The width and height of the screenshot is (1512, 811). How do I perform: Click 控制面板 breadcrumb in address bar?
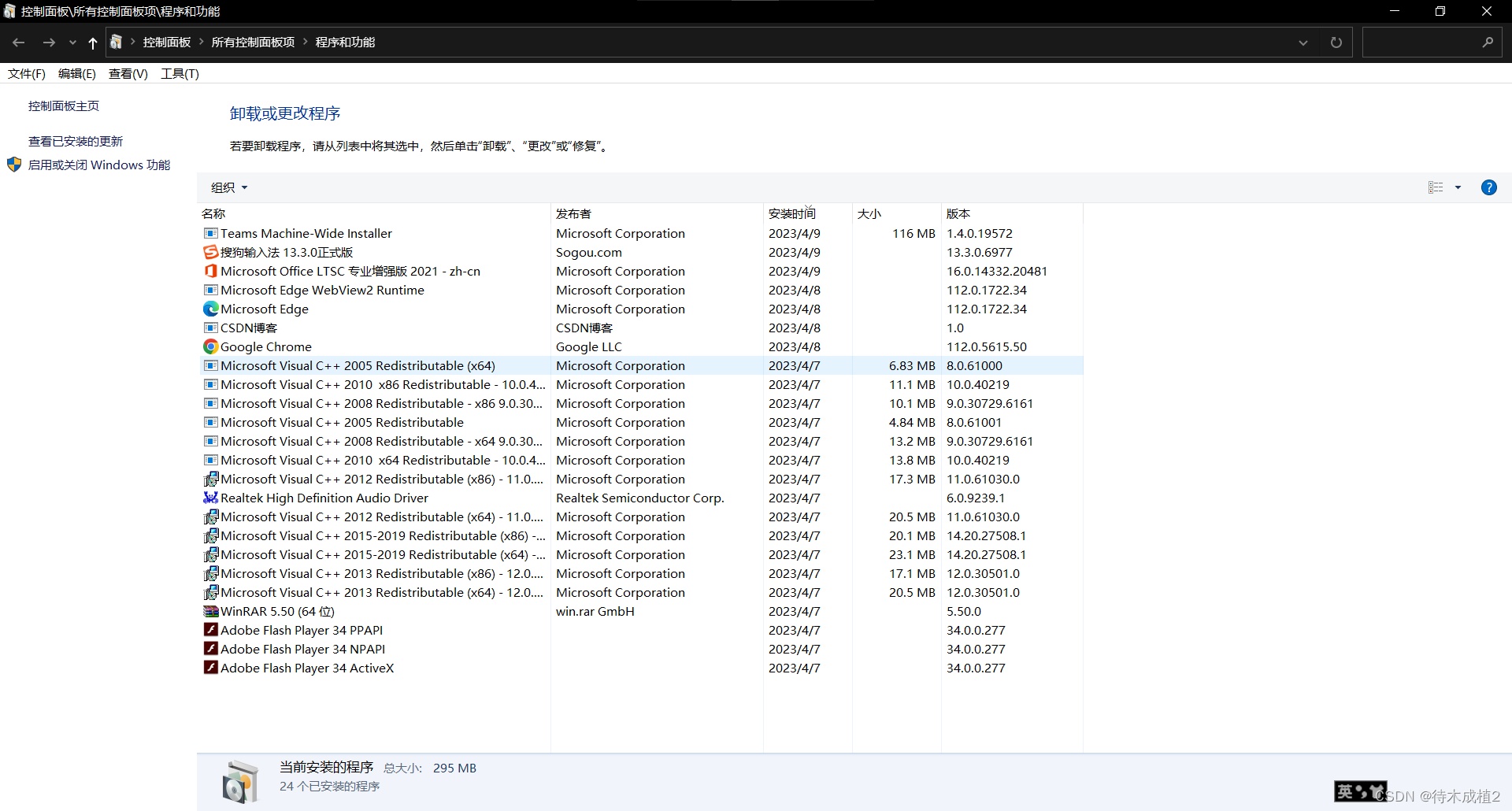(167, 43)
